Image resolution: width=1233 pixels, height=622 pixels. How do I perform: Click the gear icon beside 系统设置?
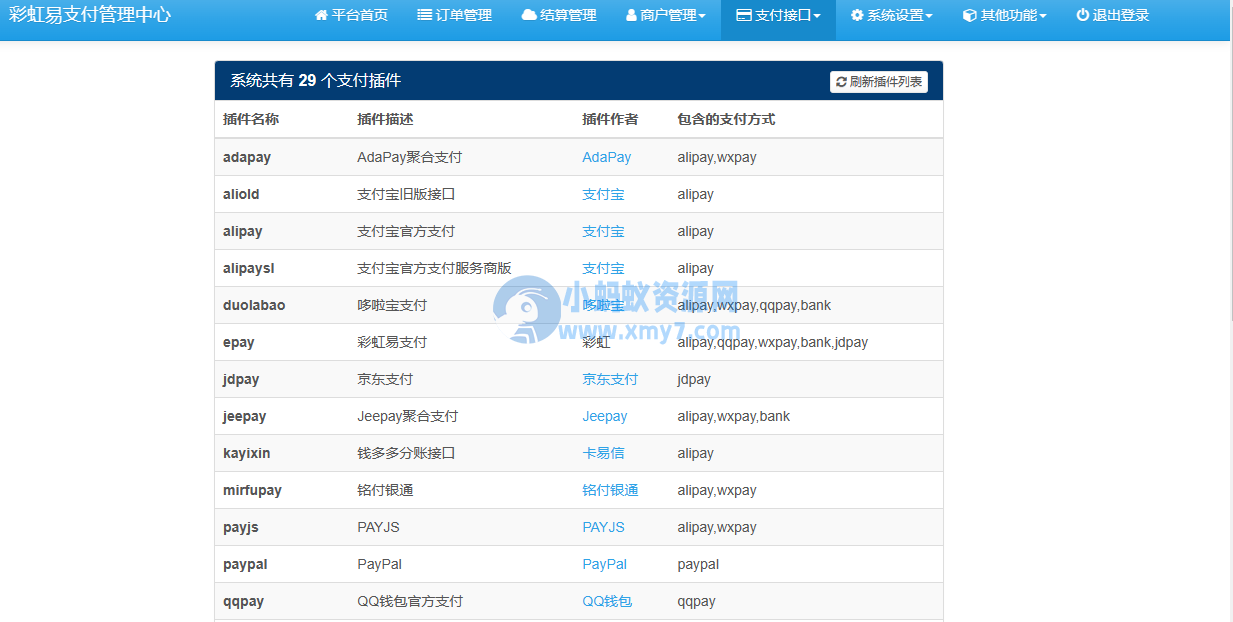[857, 16]
